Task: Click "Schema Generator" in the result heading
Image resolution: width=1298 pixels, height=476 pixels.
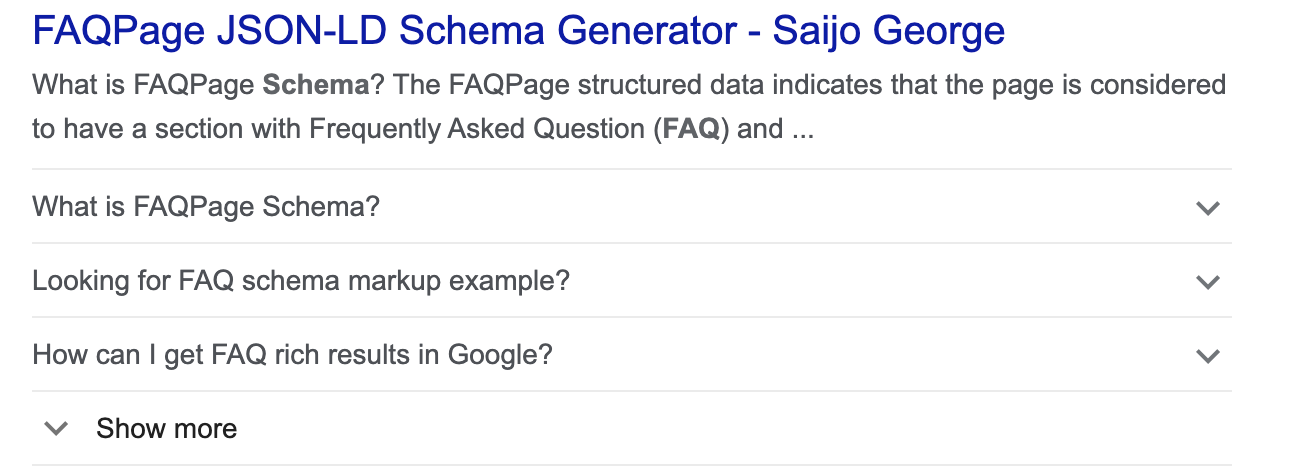Action: pos(545,32)
